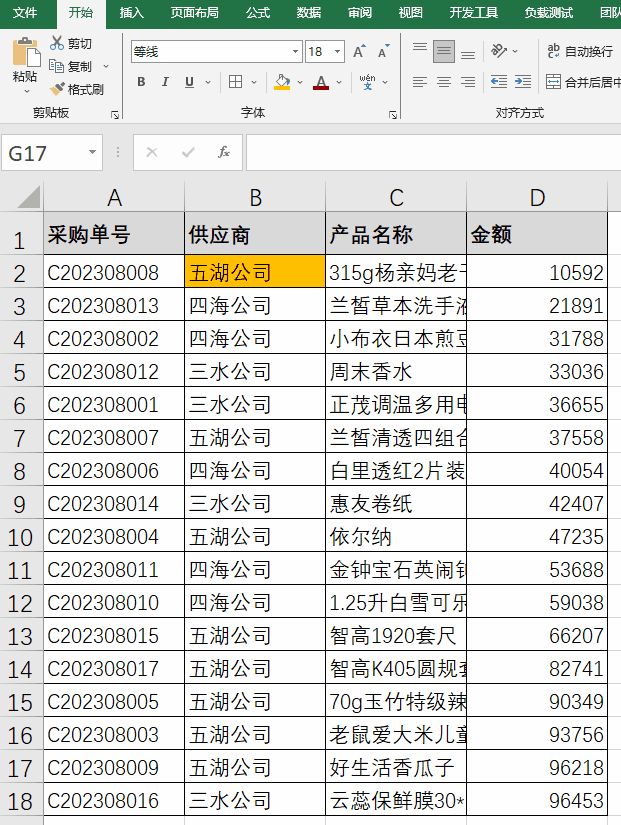This screenshot has height=825, width=621.
Task: Open the font settings dialog launcher
Action: coord(393,114)
